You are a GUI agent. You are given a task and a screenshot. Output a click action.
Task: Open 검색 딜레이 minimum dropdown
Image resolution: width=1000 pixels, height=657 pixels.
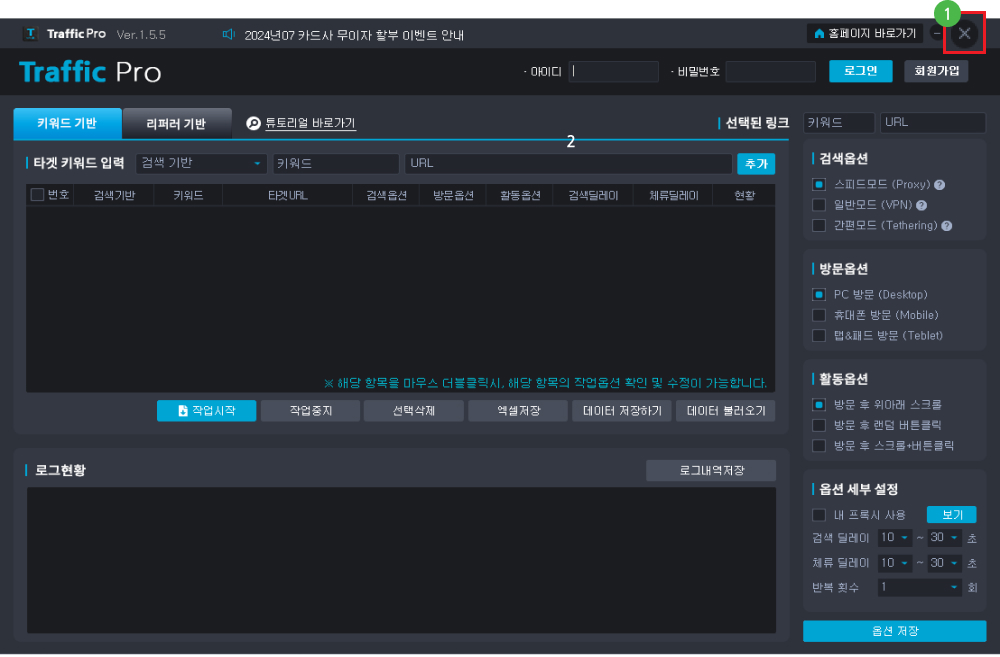(895, 538)
